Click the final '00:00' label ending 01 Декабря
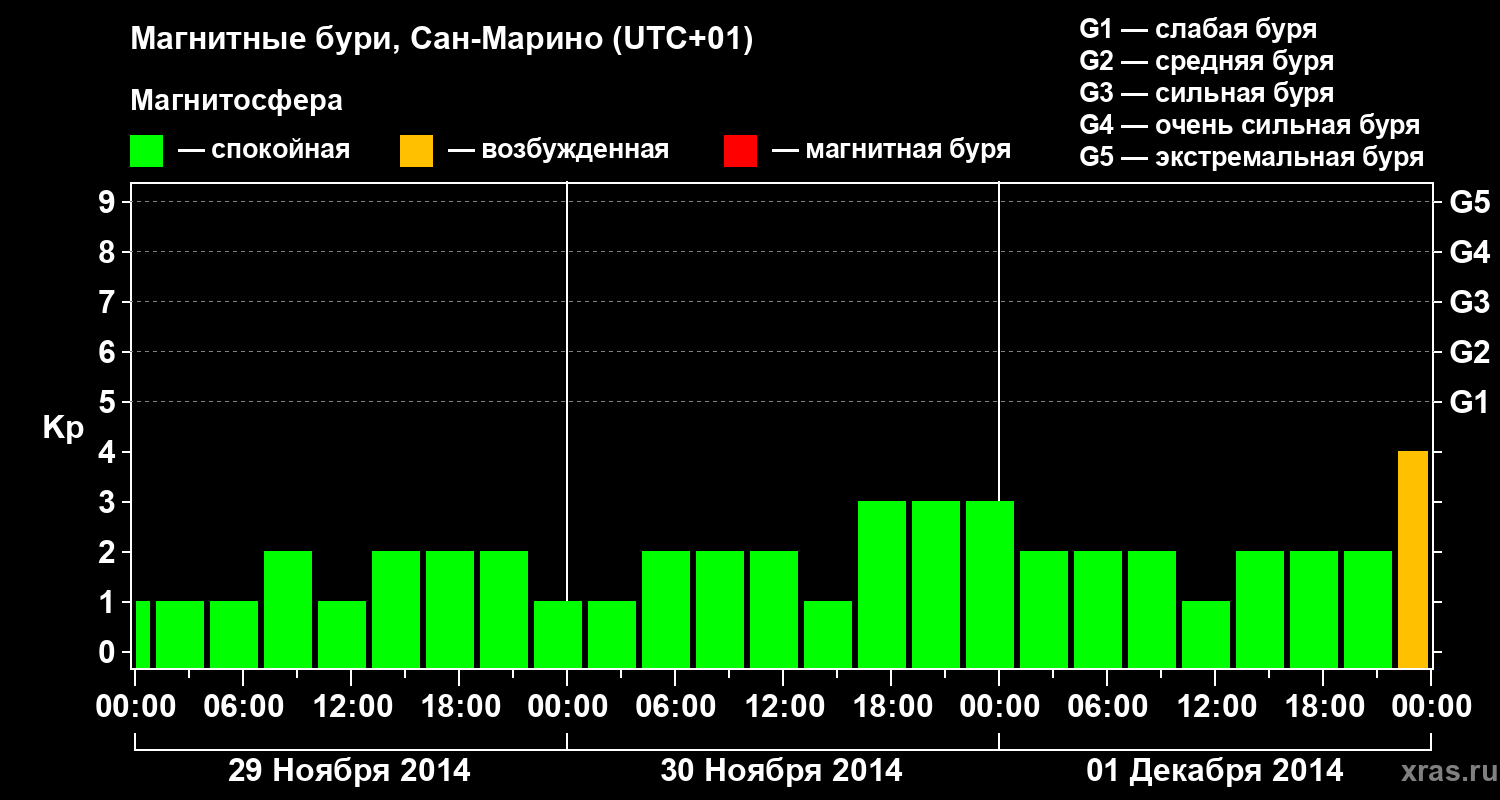The image size is (1500, 800). pos(1431,706)
